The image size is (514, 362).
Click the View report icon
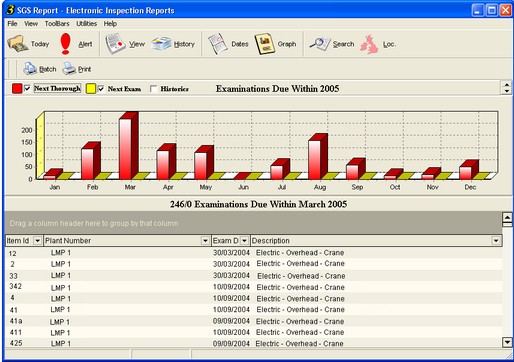point(115,44)
